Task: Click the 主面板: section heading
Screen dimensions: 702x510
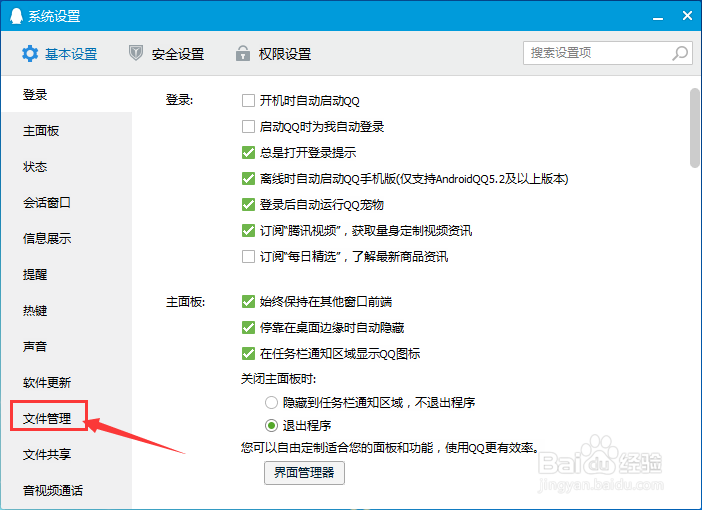Action: (185, 302)
